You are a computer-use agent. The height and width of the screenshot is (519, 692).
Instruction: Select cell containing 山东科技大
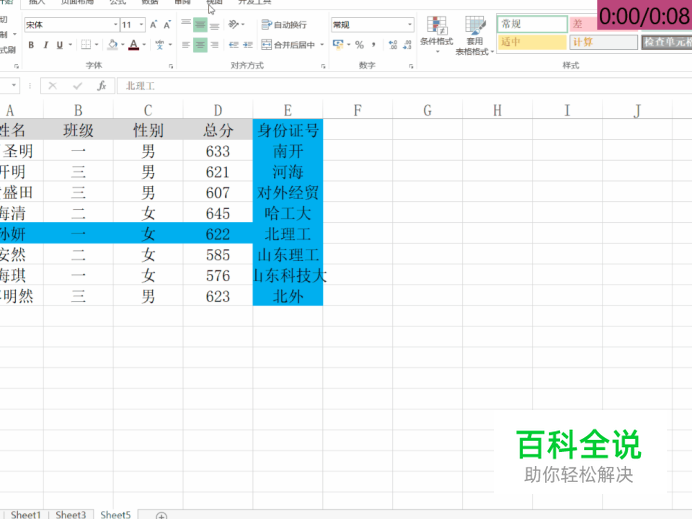pyautogui.click(x=288, y=275)
